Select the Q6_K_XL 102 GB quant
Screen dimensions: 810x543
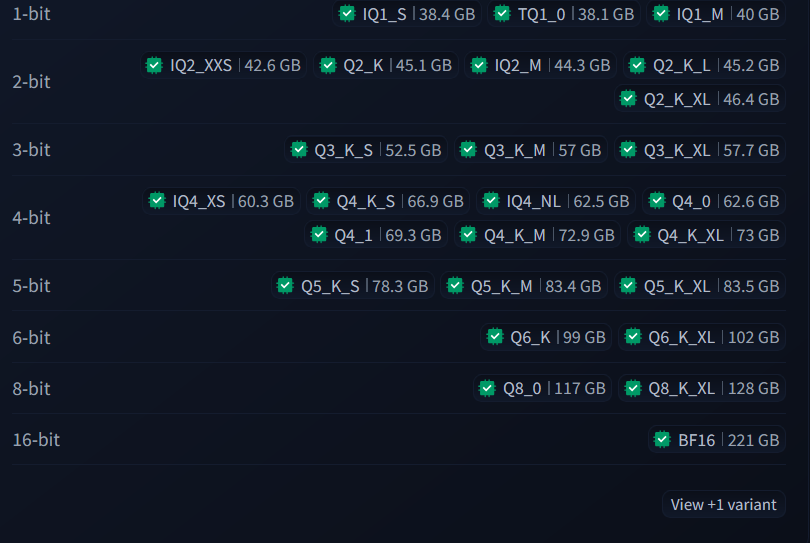point(702,337)
